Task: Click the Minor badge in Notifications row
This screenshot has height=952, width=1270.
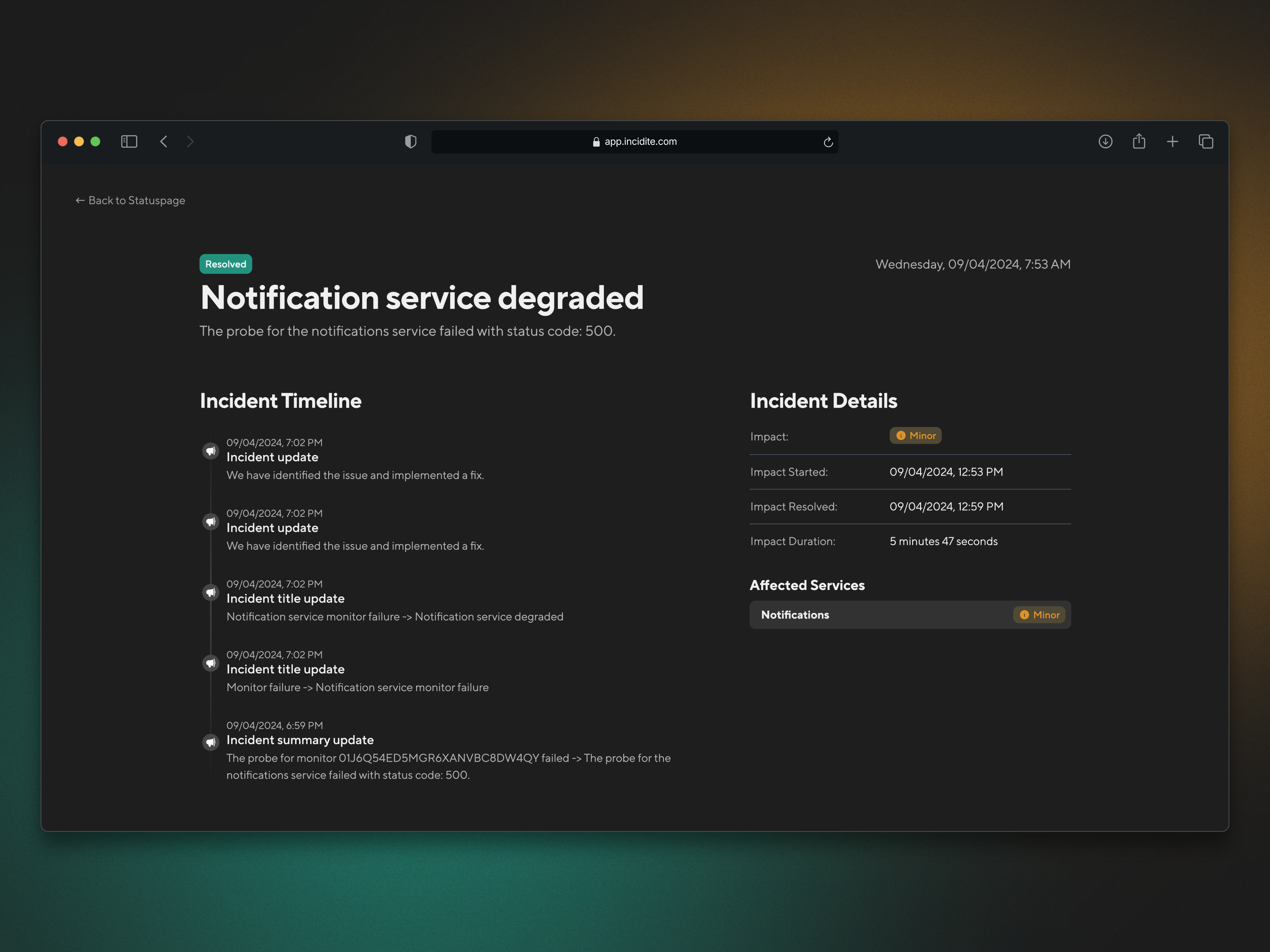Action: point(1039,615)
